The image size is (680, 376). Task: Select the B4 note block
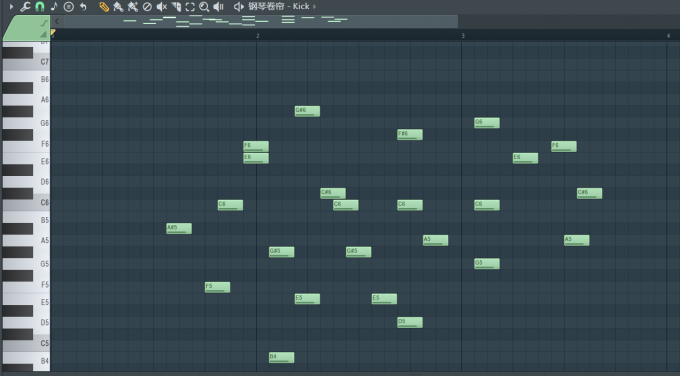point(281,357)
